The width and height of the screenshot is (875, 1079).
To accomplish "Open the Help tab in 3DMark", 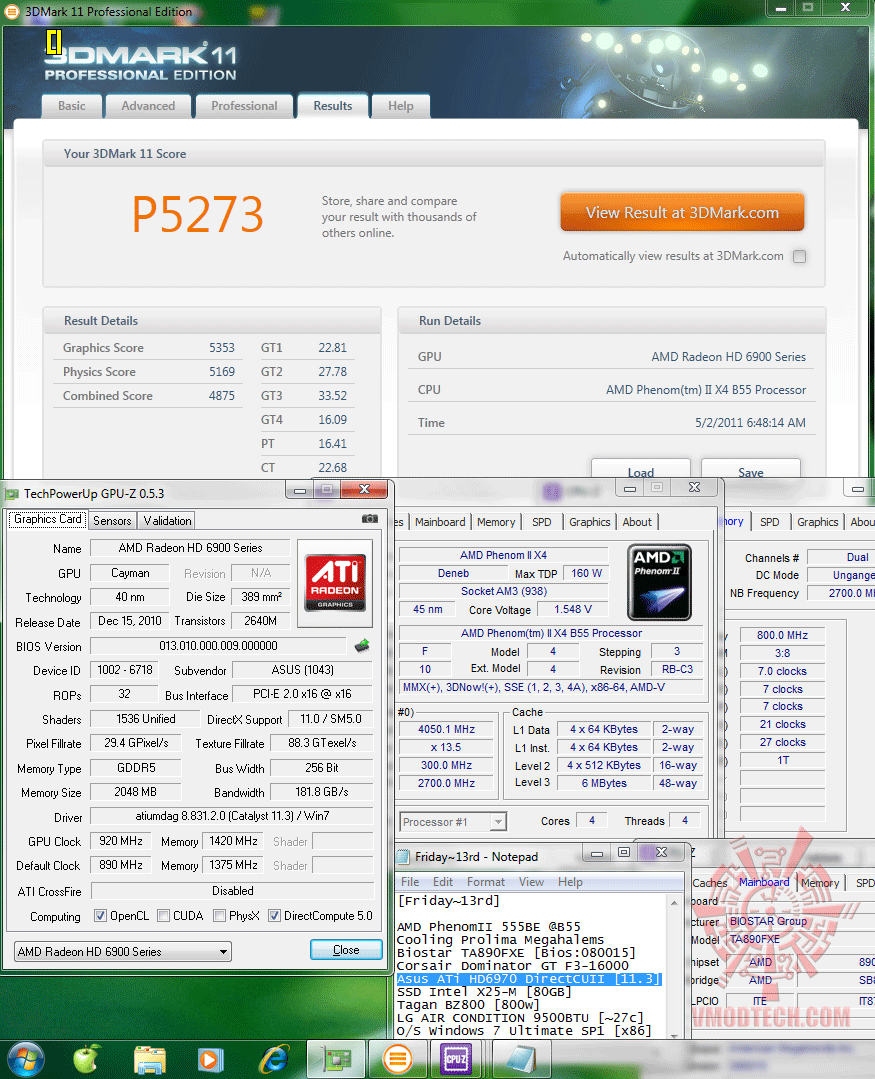I will click(400, 106).
